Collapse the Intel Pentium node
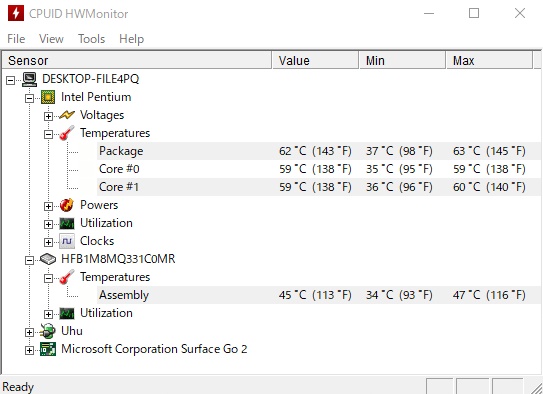The image size is (543, 394). tap(29, 98)
